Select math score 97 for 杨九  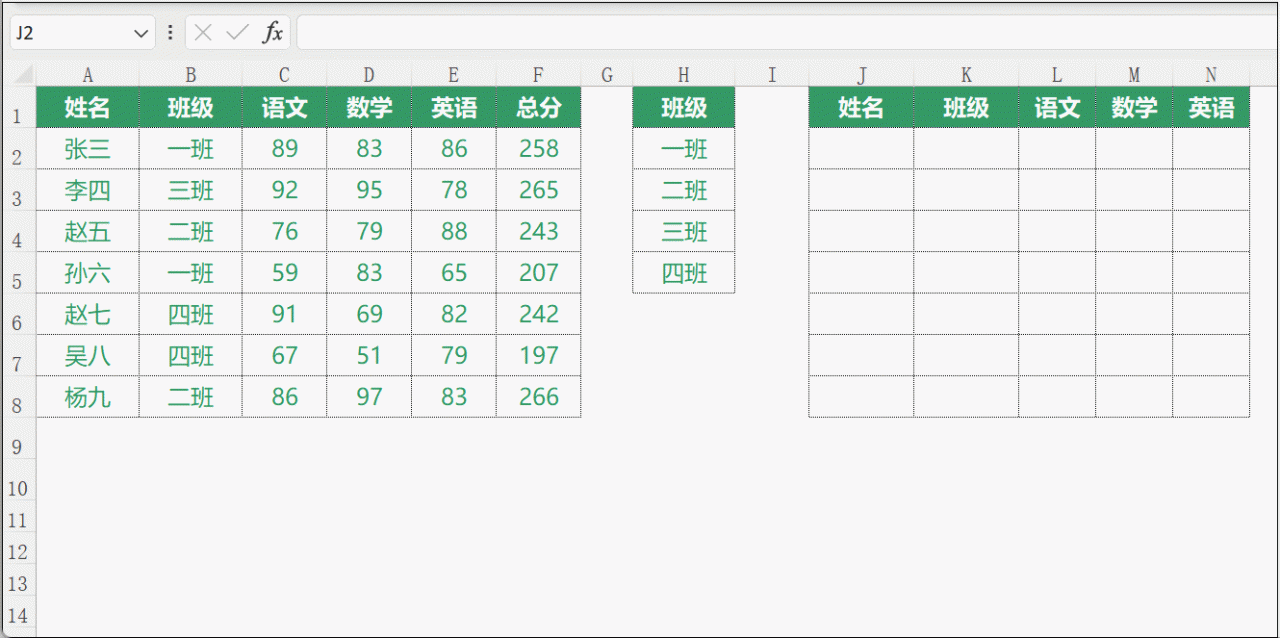coord(369,397)
